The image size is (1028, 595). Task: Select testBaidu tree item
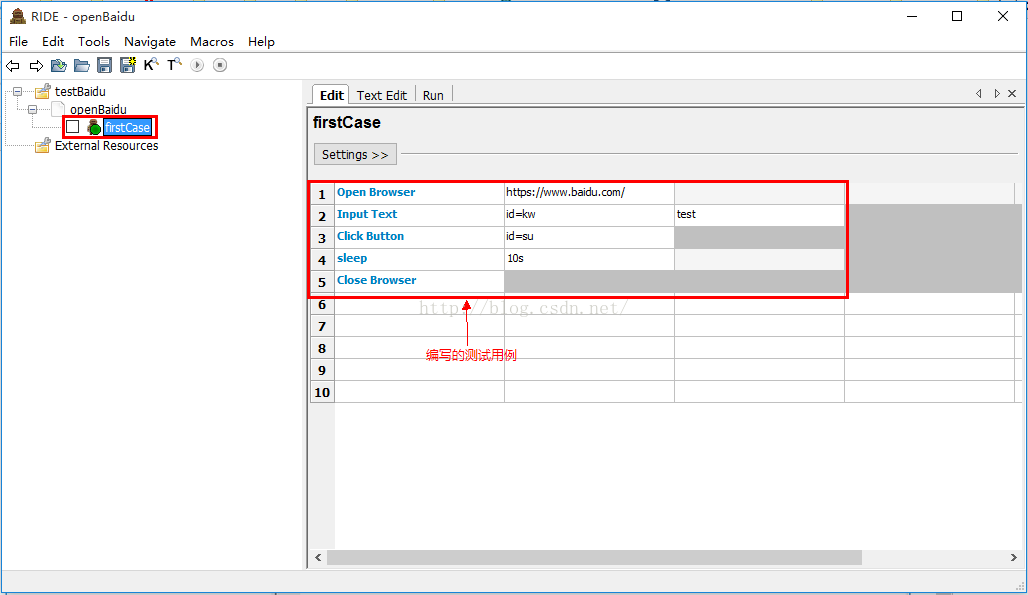(x=80, y=91)
